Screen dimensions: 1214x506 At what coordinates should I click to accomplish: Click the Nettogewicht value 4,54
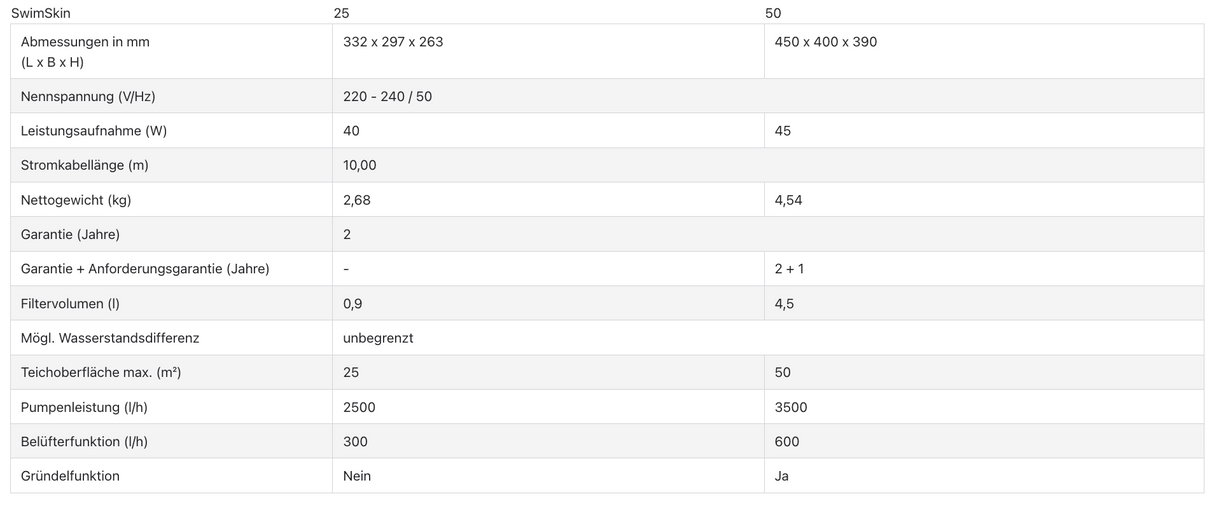[788, 200]
